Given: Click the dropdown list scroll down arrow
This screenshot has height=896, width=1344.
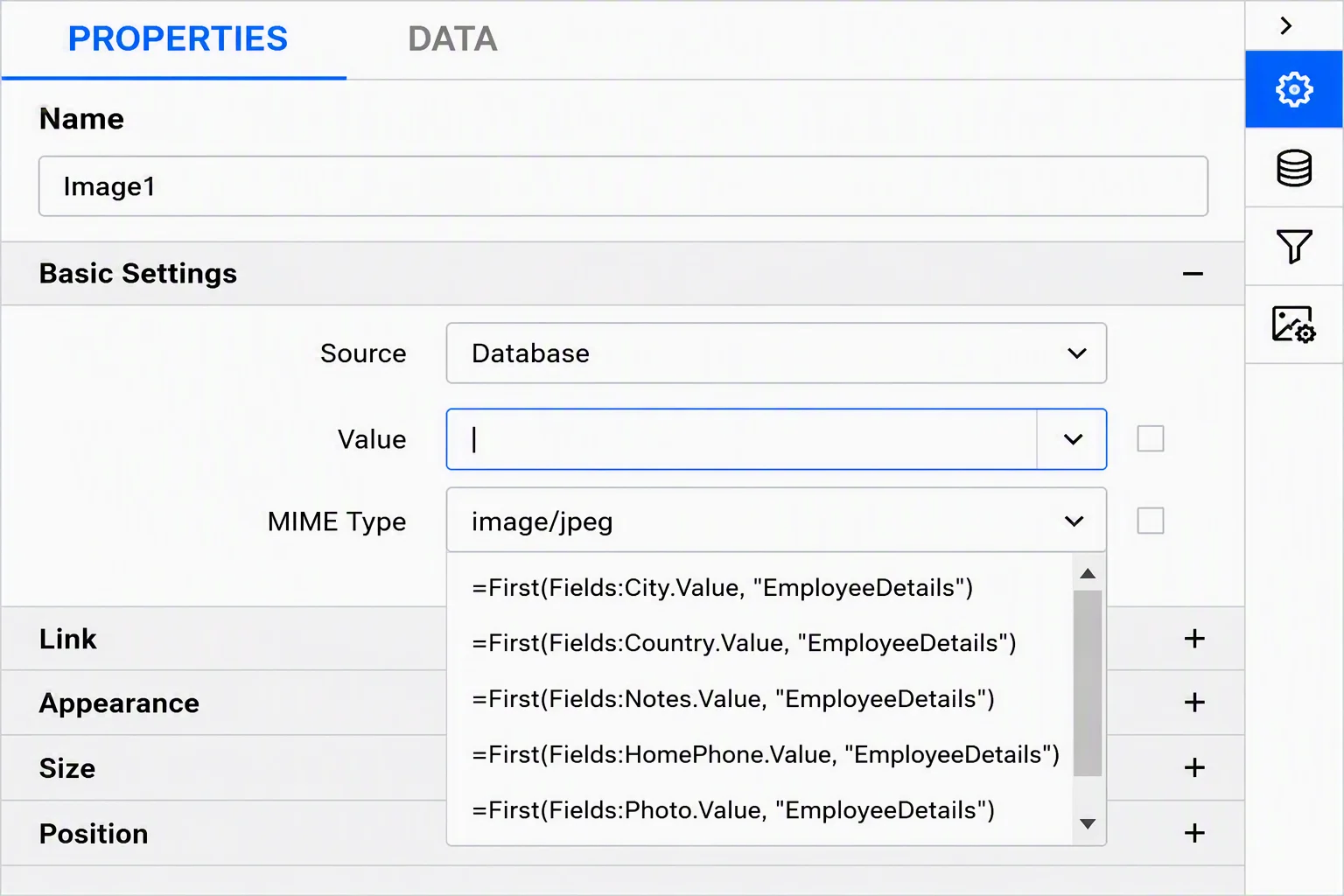Looking at the screenshot, I should click(1088, 824).
